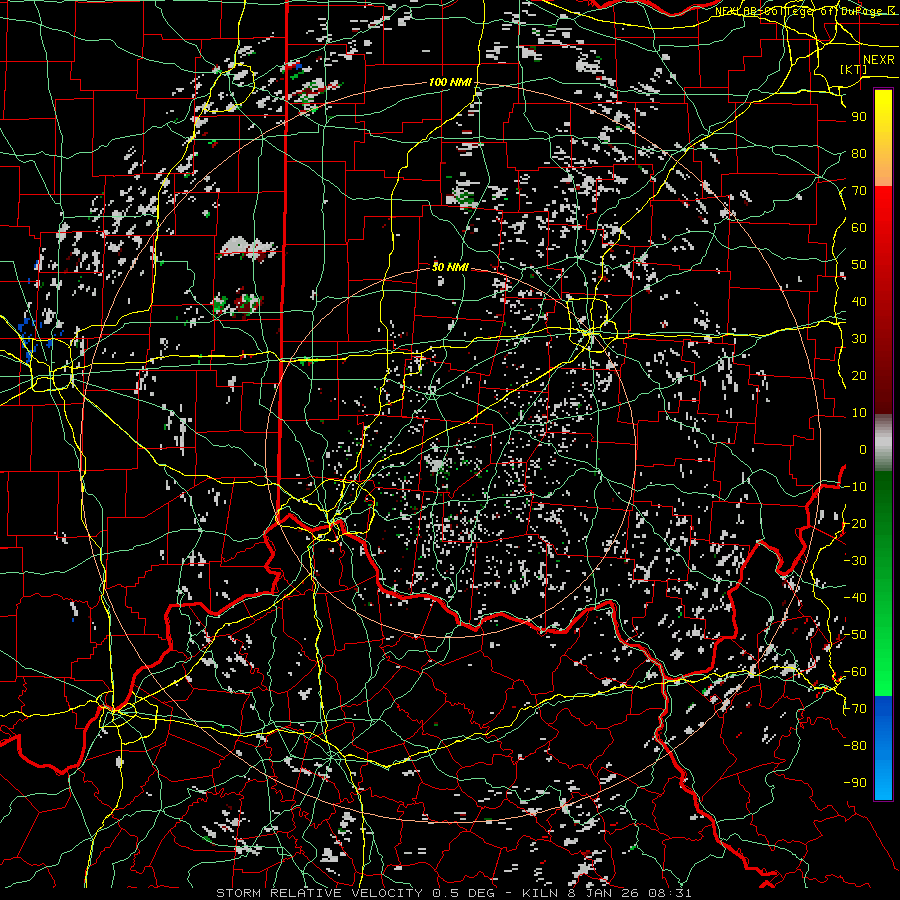The height and width of the screenshot is (900, 900).
Task: Click the 80 value on the velocity scale
Action: pos(859,154)
